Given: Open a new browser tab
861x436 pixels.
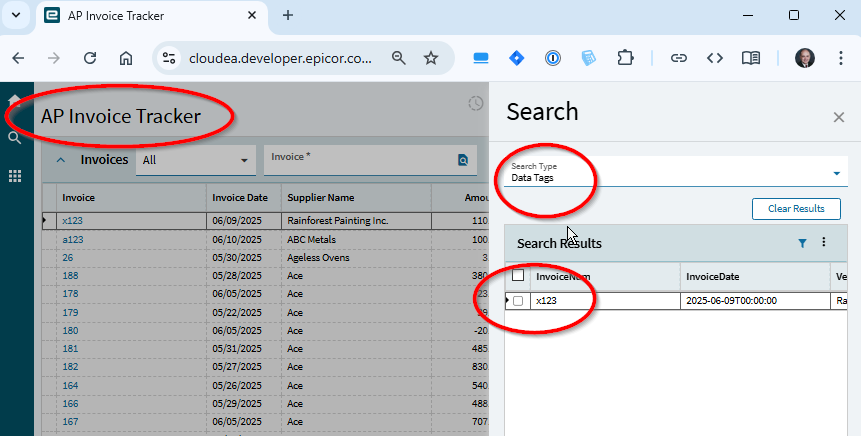Looking at the screenshot, I should tap(288, 16).
